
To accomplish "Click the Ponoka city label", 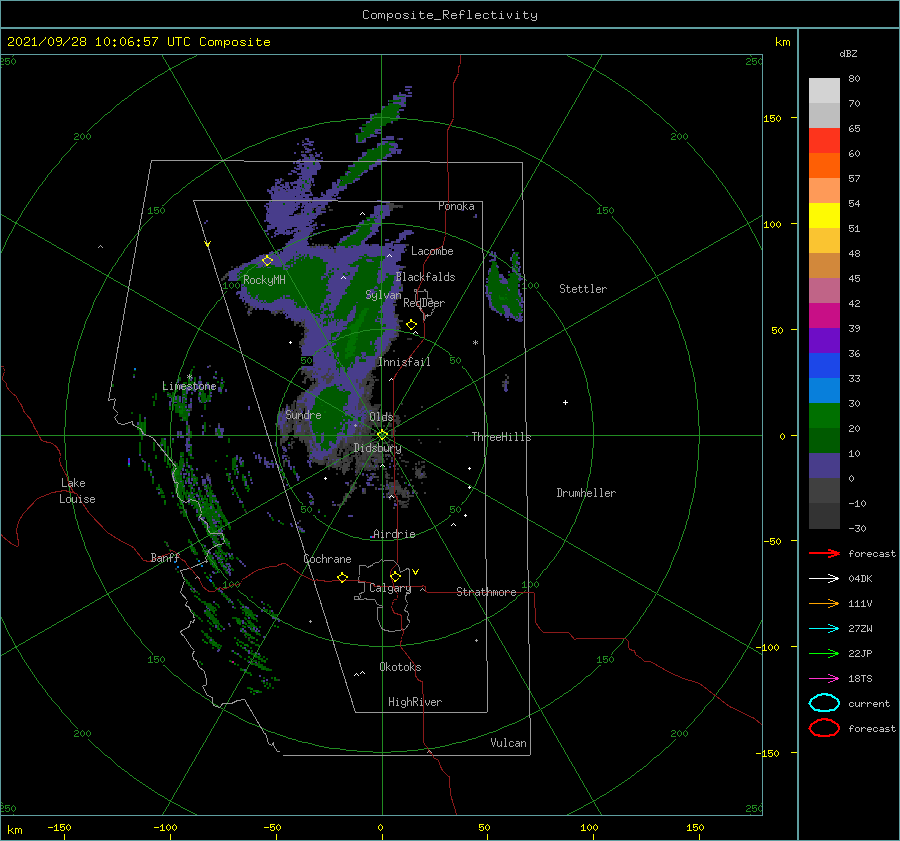I will tap(456, 206).
